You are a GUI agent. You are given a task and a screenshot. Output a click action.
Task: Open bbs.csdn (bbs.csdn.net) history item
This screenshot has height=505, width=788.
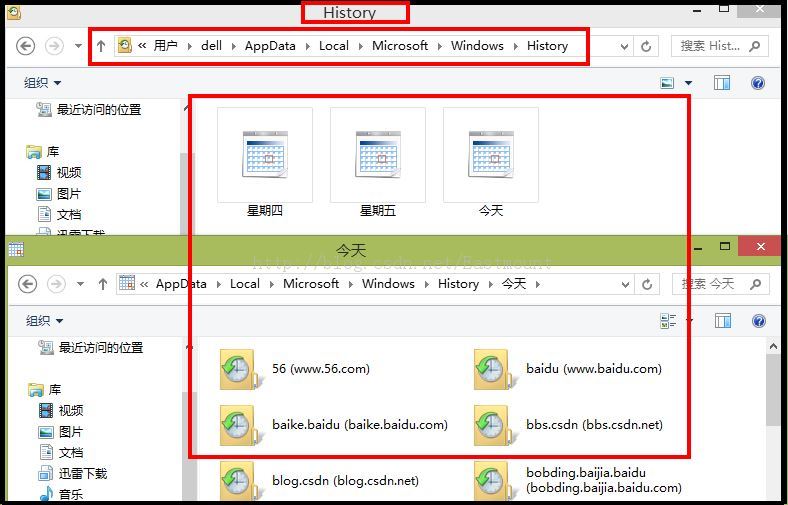coord(568,425)
